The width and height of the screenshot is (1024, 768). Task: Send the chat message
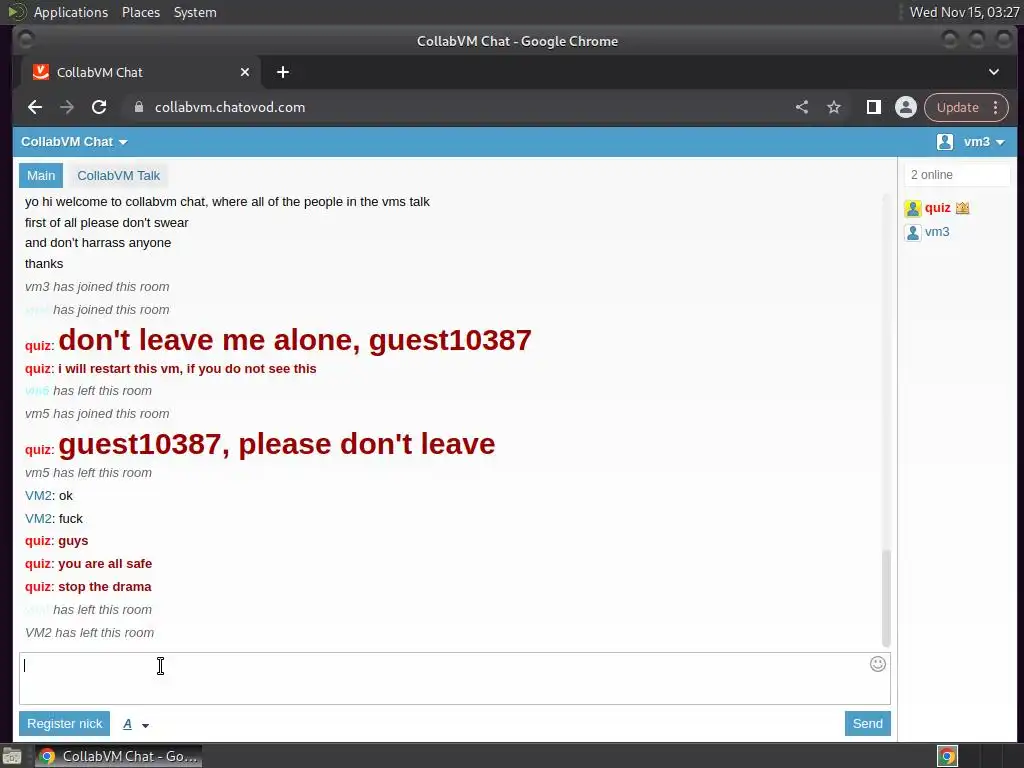click(x=867, y=724)
